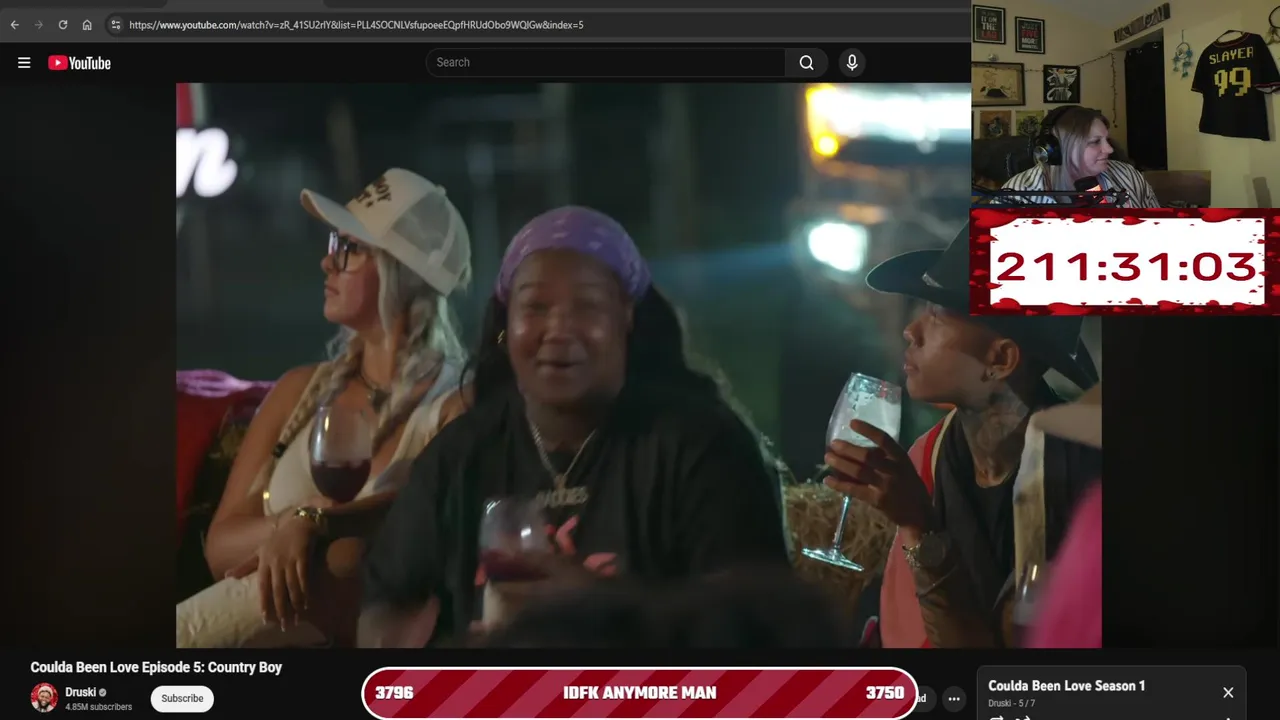Click the IDFK ANYMORE MAN goal bar overlay
Screen dimensions: 1280x720
point(640,693)
